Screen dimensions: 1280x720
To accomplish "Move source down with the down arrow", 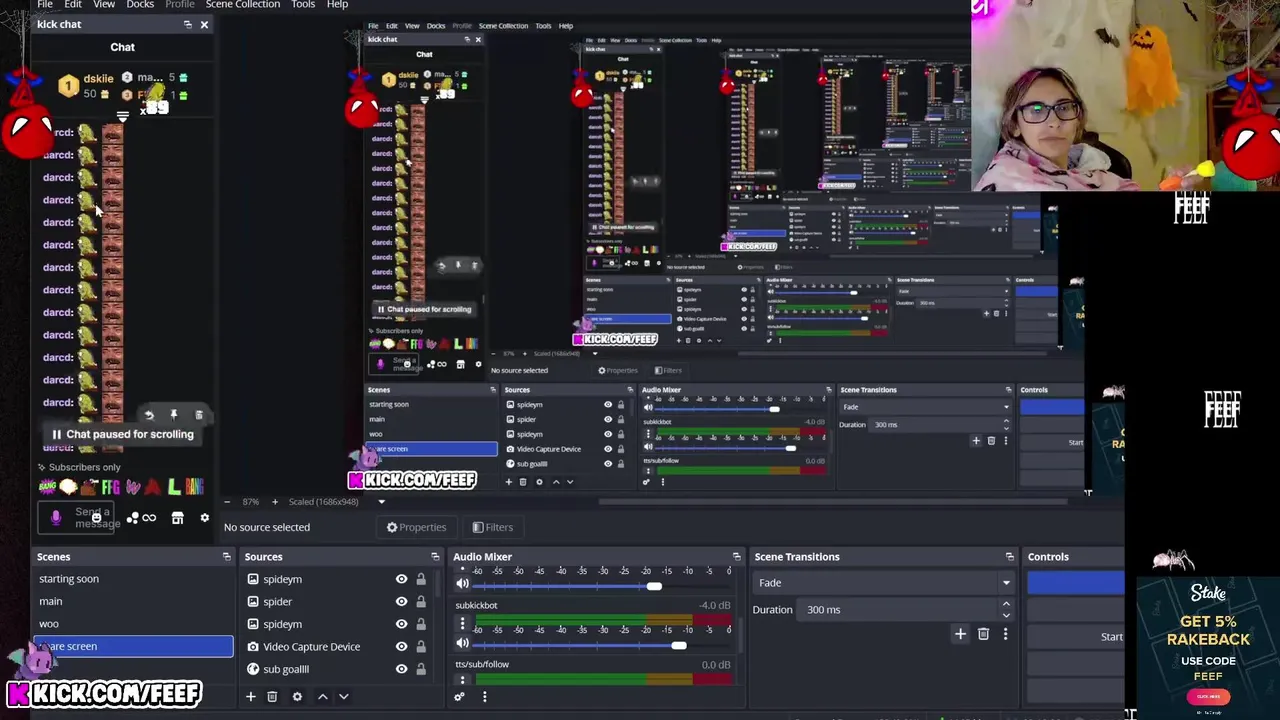I will point(343,697).
